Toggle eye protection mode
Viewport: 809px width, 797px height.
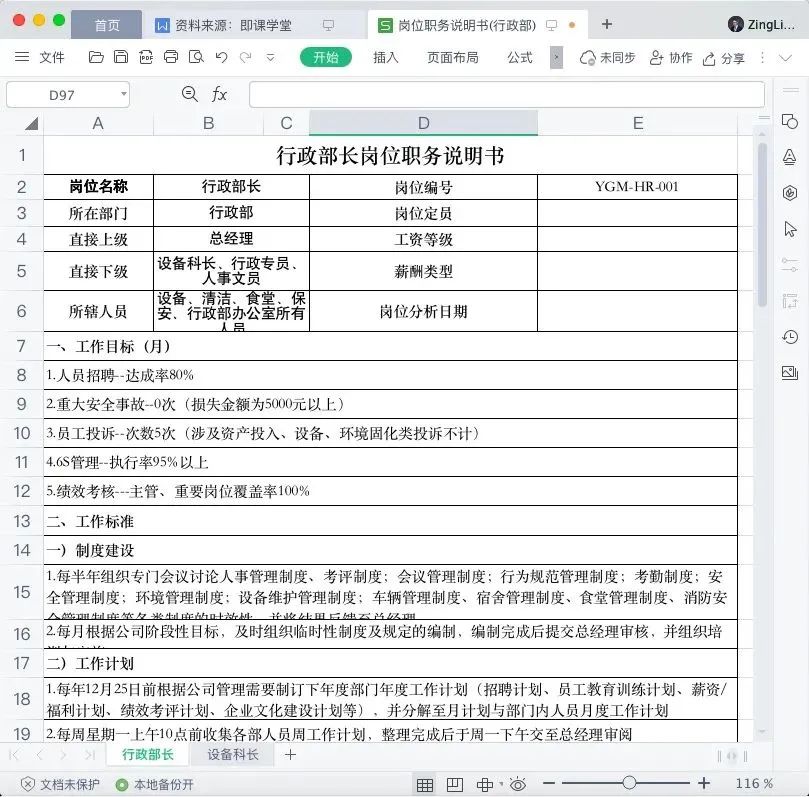pos(517,785)
